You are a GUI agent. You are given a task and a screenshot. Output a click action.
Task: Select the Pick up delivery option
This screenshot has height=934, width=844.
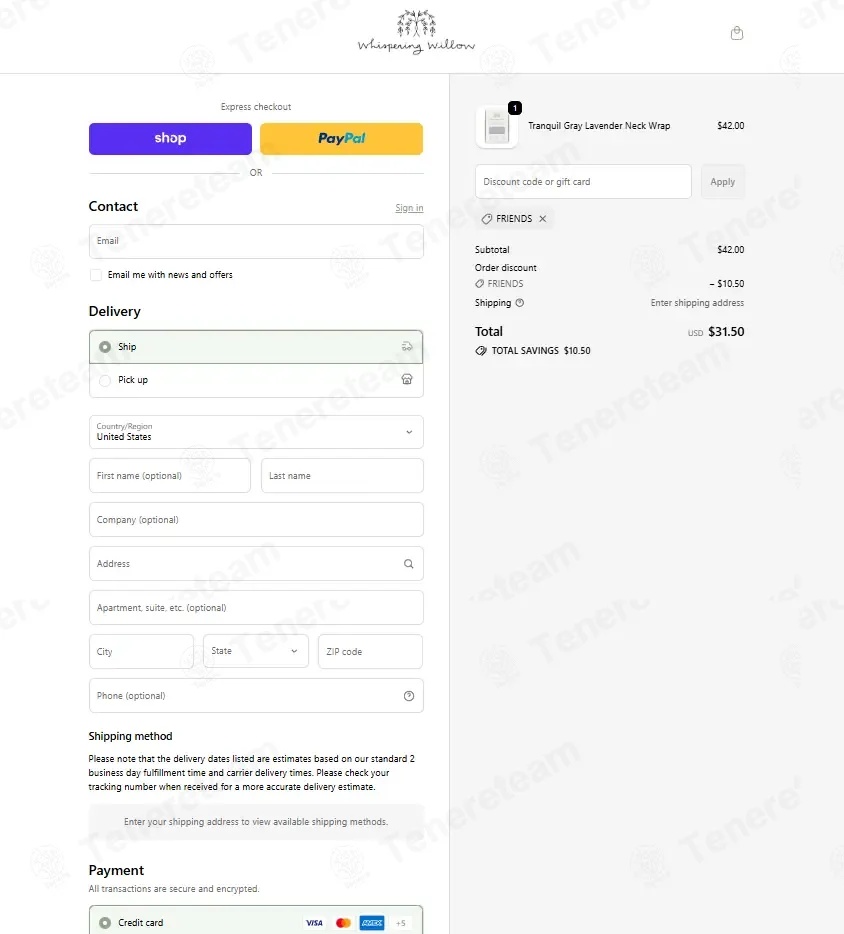coord(105,380)
